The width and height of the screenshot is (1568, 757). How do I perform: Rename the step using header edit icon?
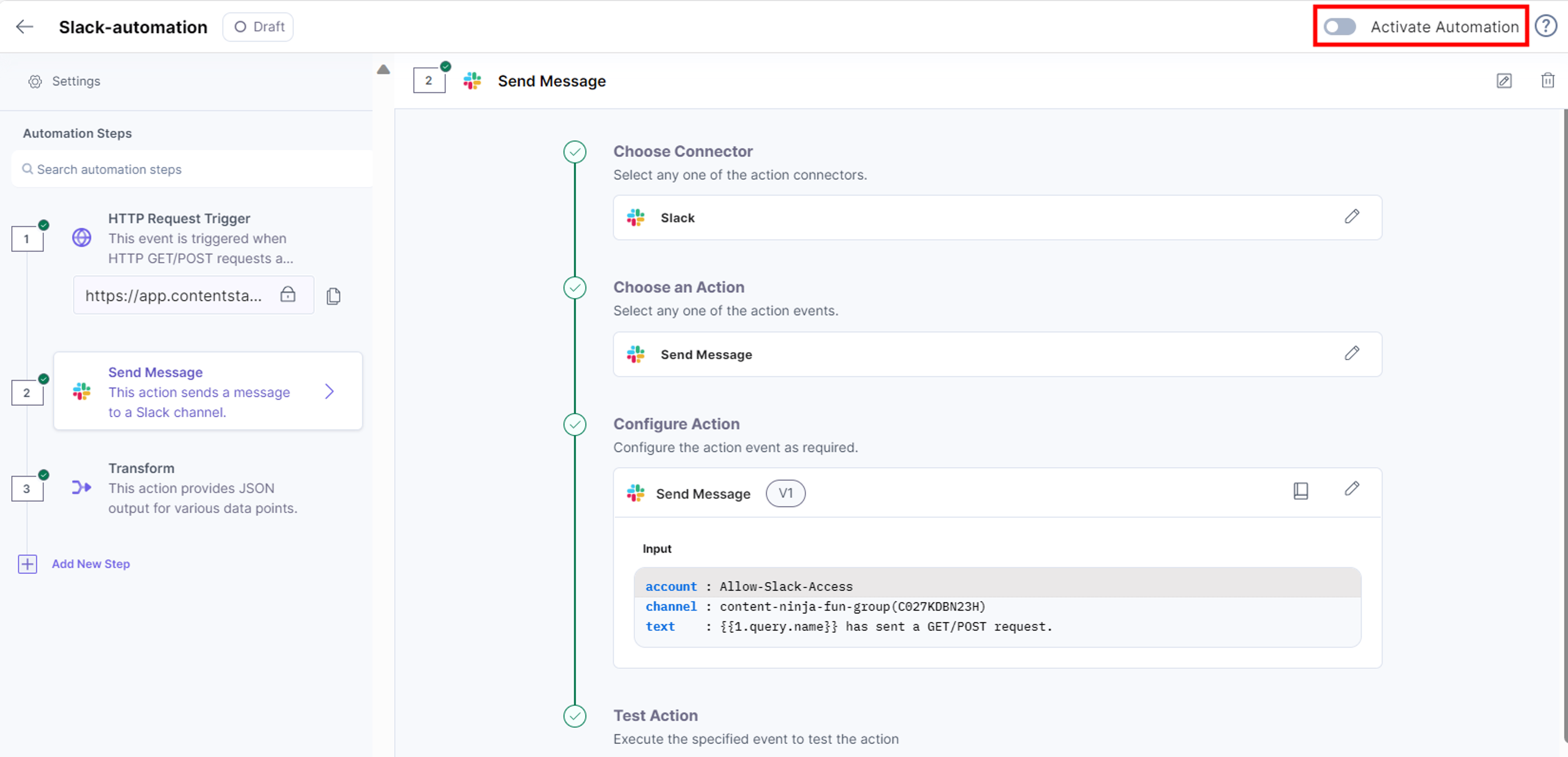[x=1503, y=81]
